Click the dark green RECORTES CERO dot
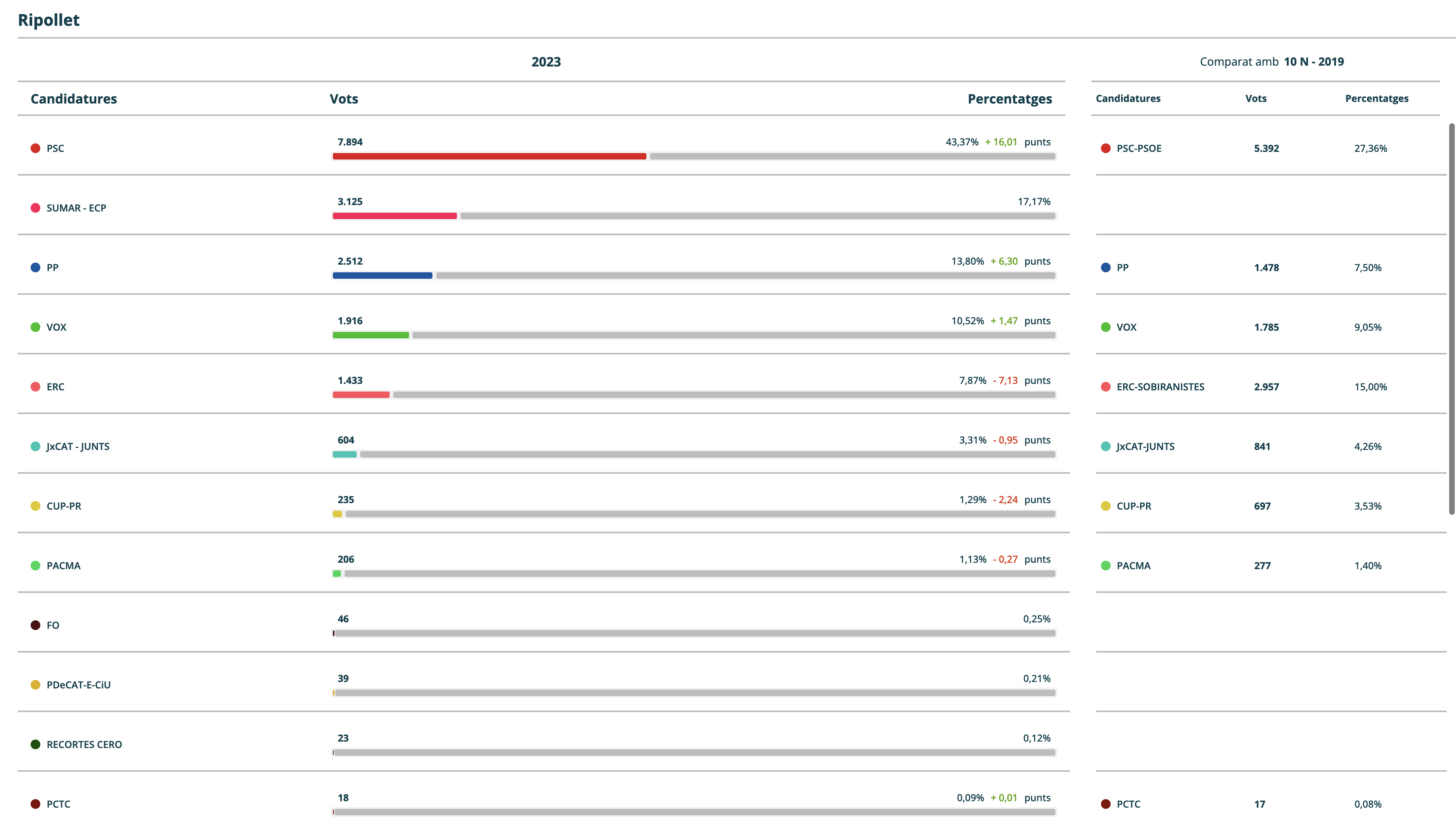The height and width of the screenshot is (831, 1456). pyautogui.click(x=35, y=745)
